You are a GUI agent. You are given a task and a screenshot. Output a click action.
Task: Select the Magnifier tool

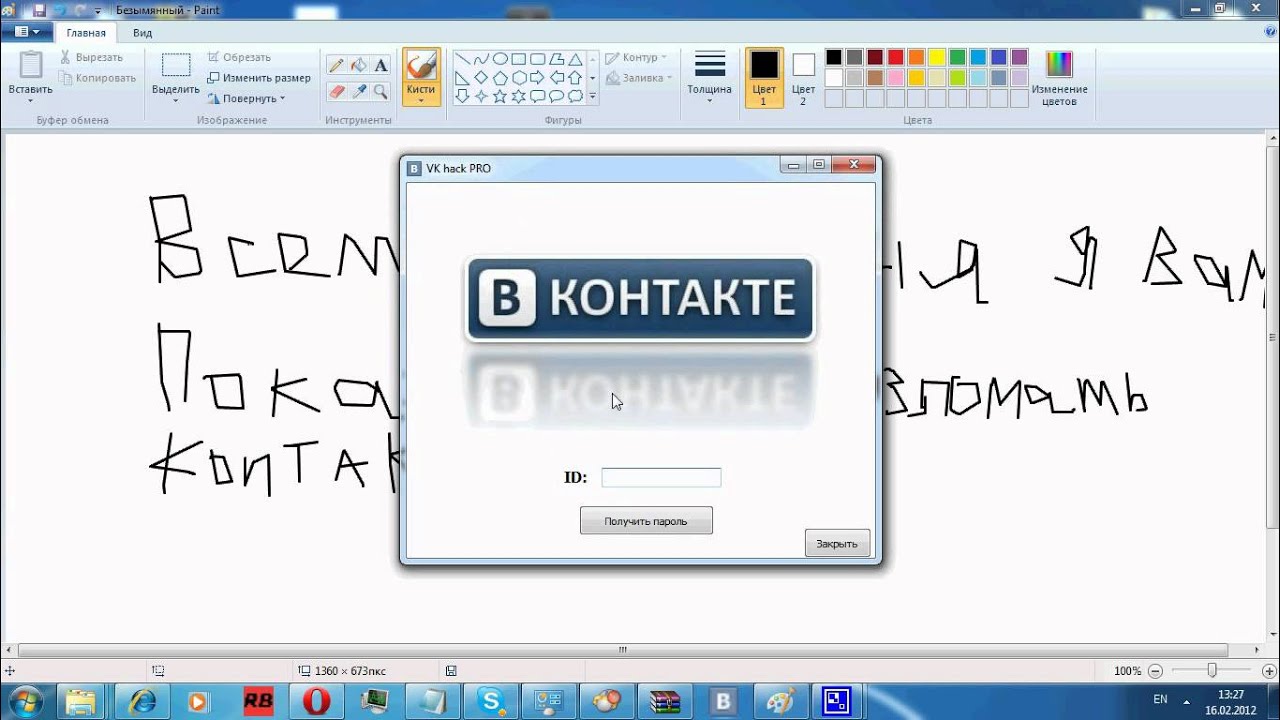point(380,91)
